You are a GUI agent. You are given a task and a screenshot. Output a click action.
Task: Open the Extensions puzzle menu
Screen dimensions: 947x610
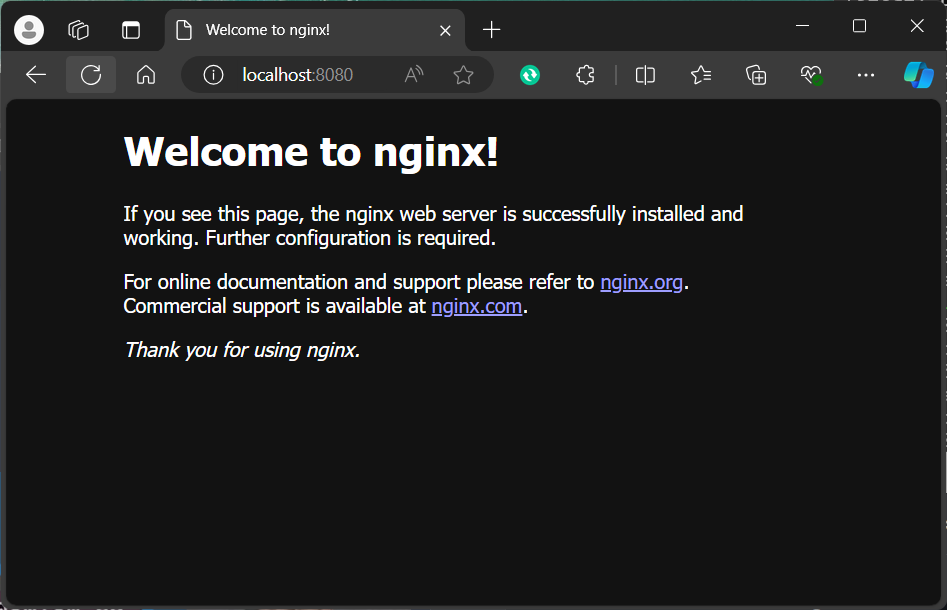click(x=586, y=75)
